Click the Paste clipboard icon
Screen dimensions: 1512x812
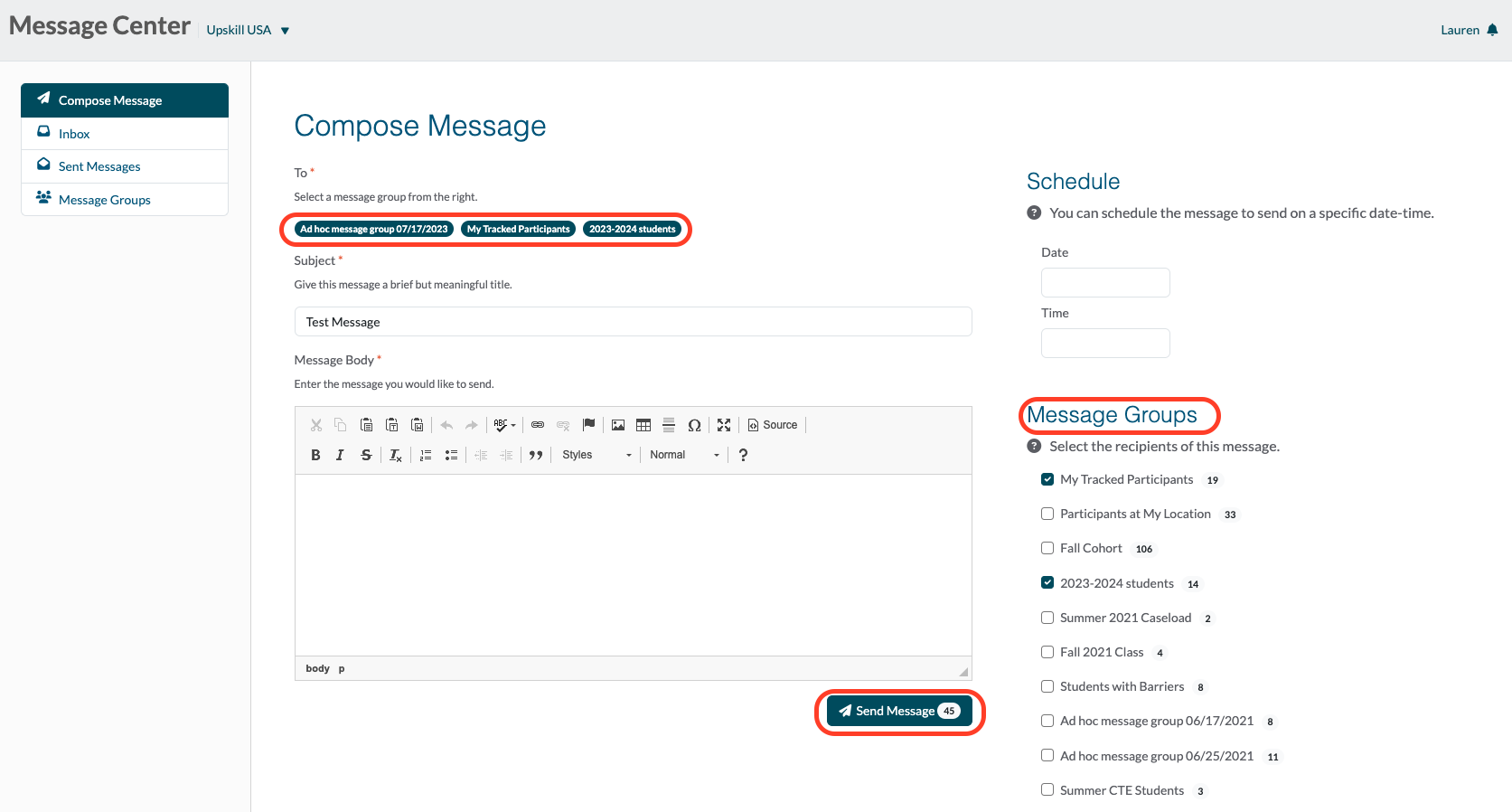366,425
